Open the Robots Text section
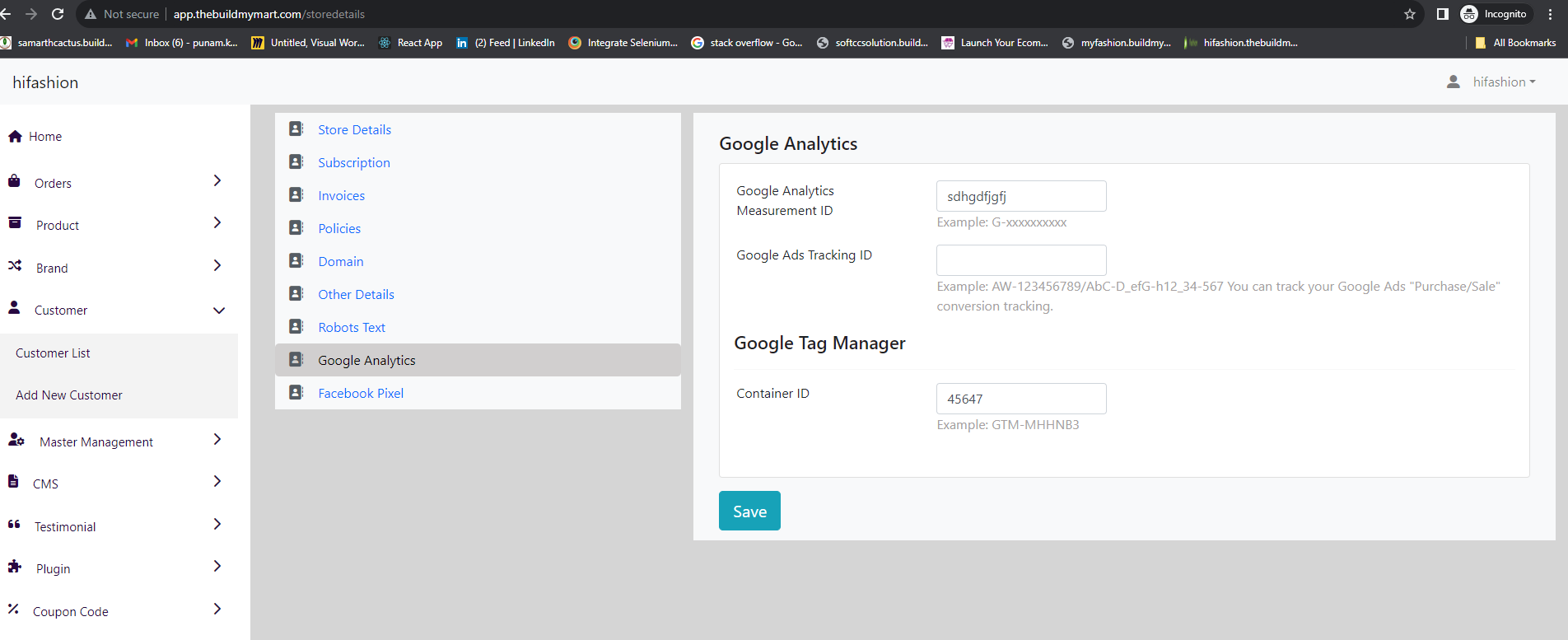Viewport: 1568px width, 640px height. pyautogui.click(x=352, y=327)
